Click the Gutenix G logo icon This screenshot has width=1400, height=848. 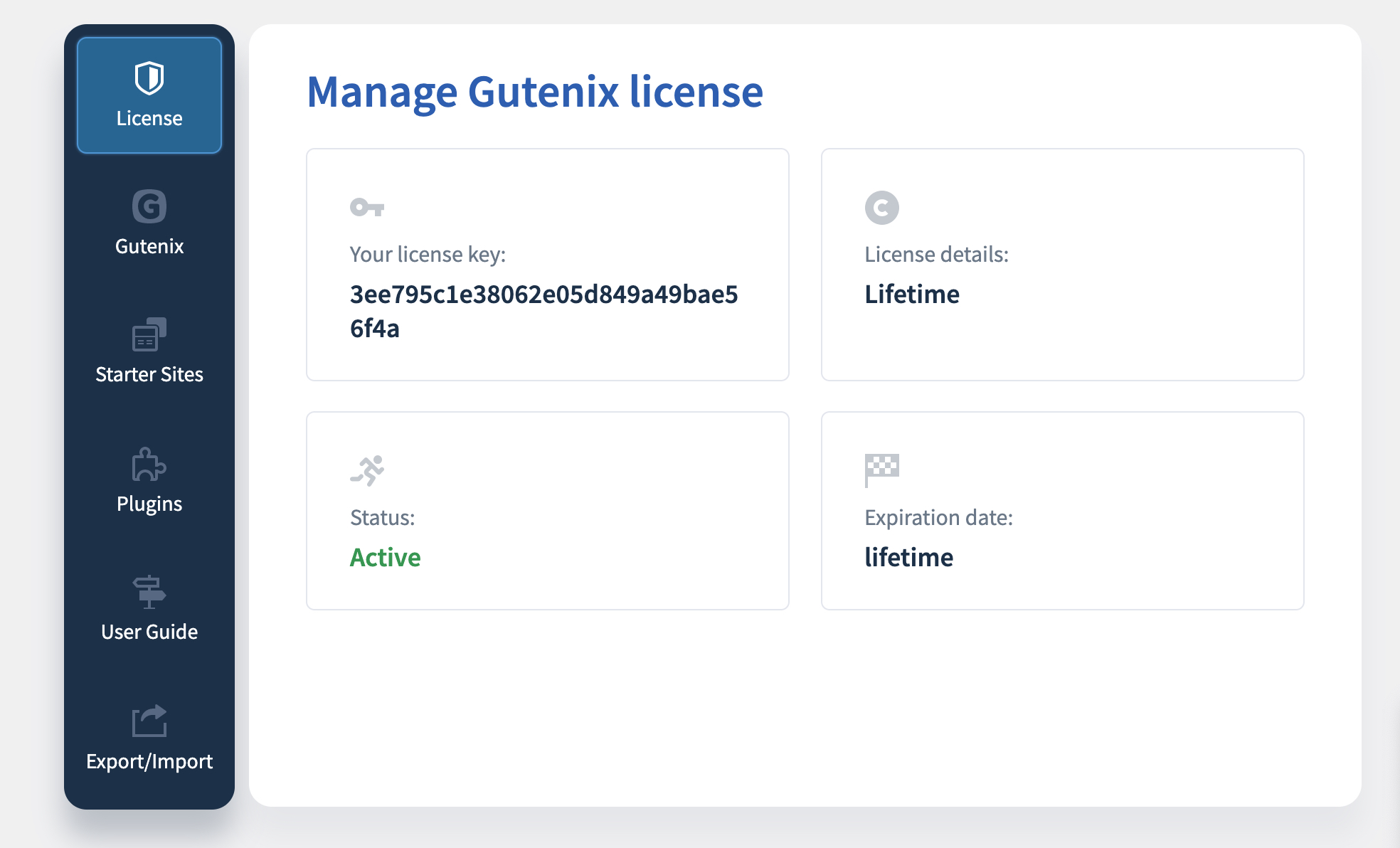point(149,206)
